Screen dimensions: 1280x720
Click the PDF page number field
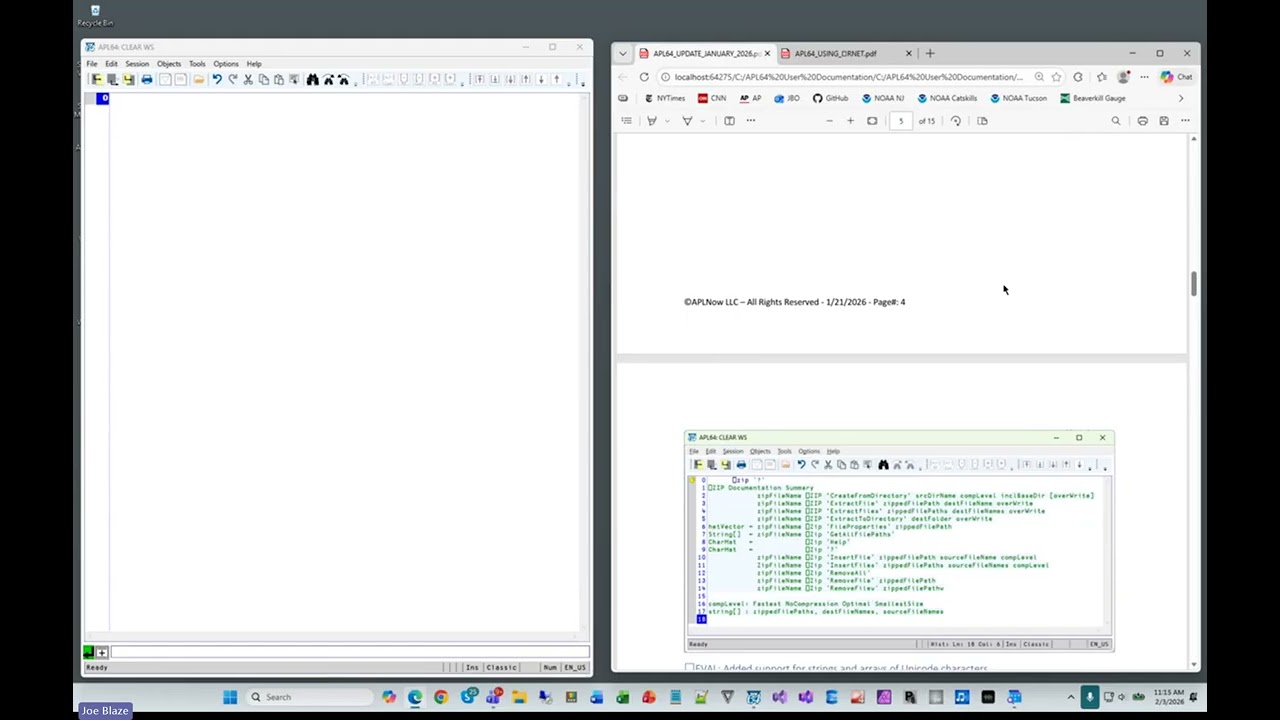[900, 121]
